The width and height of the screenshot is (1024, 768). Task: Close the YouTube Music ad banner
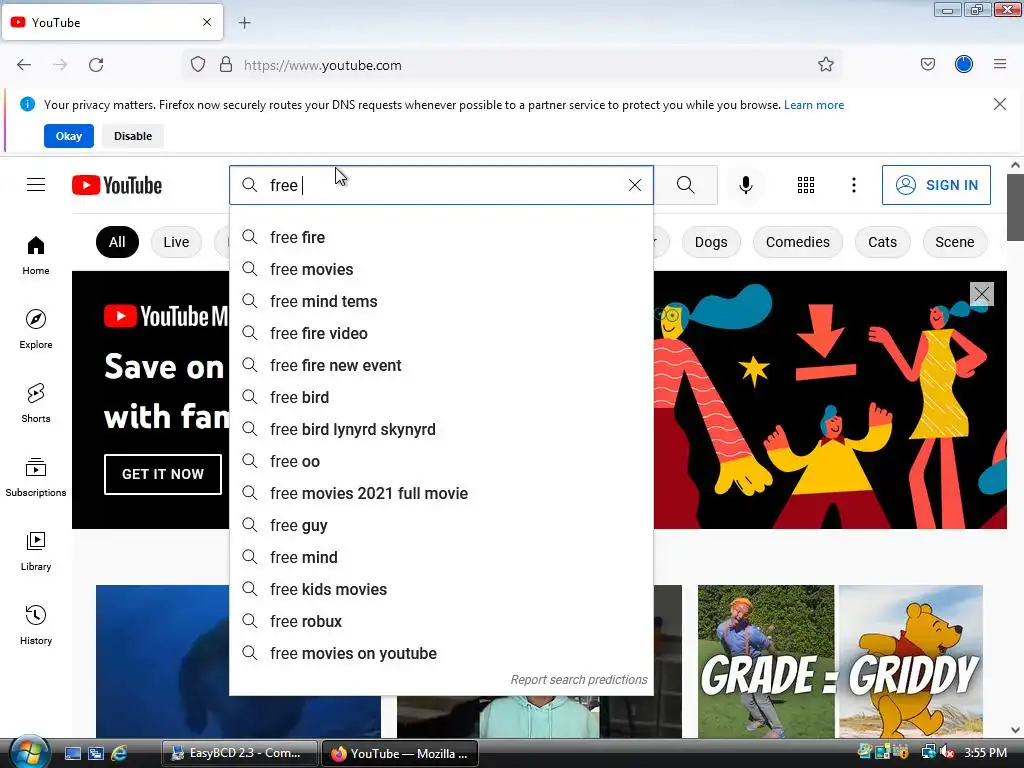pyautogui.click(x=982, y=294)
